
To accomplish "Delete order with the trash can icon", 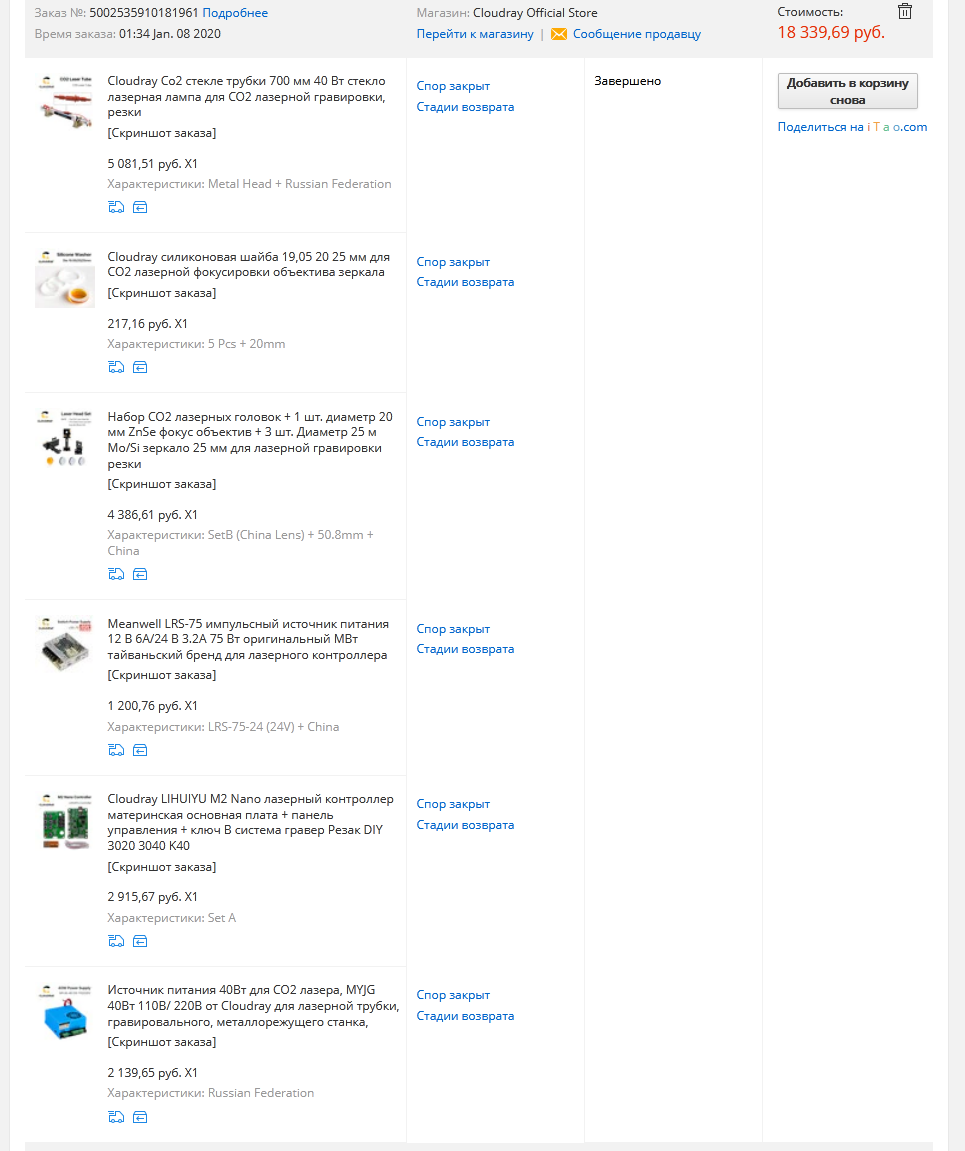I will [x=905, y=11].
